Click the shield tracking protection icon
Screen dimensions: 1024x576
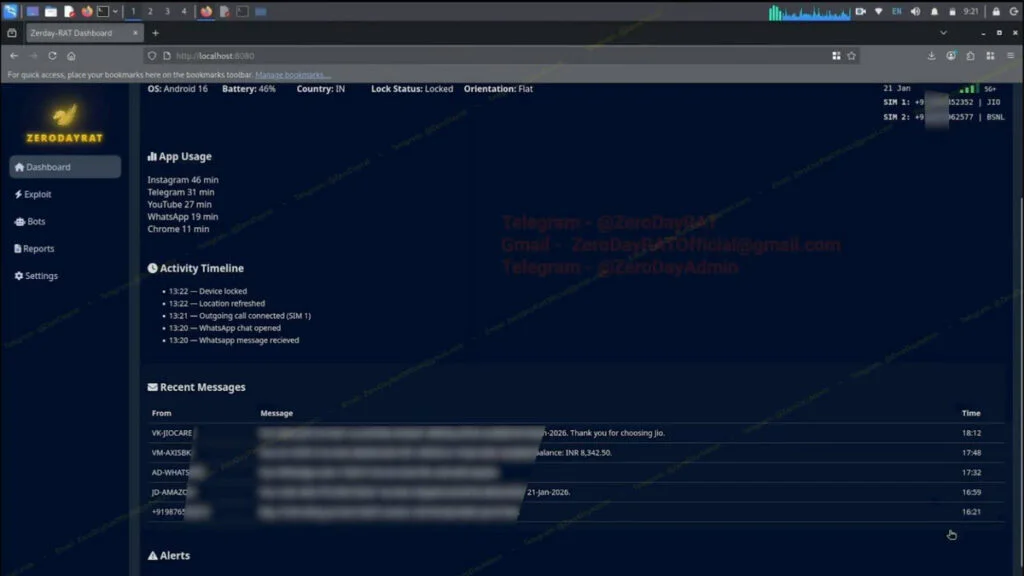pyautogui.click(x=151, y=56)
